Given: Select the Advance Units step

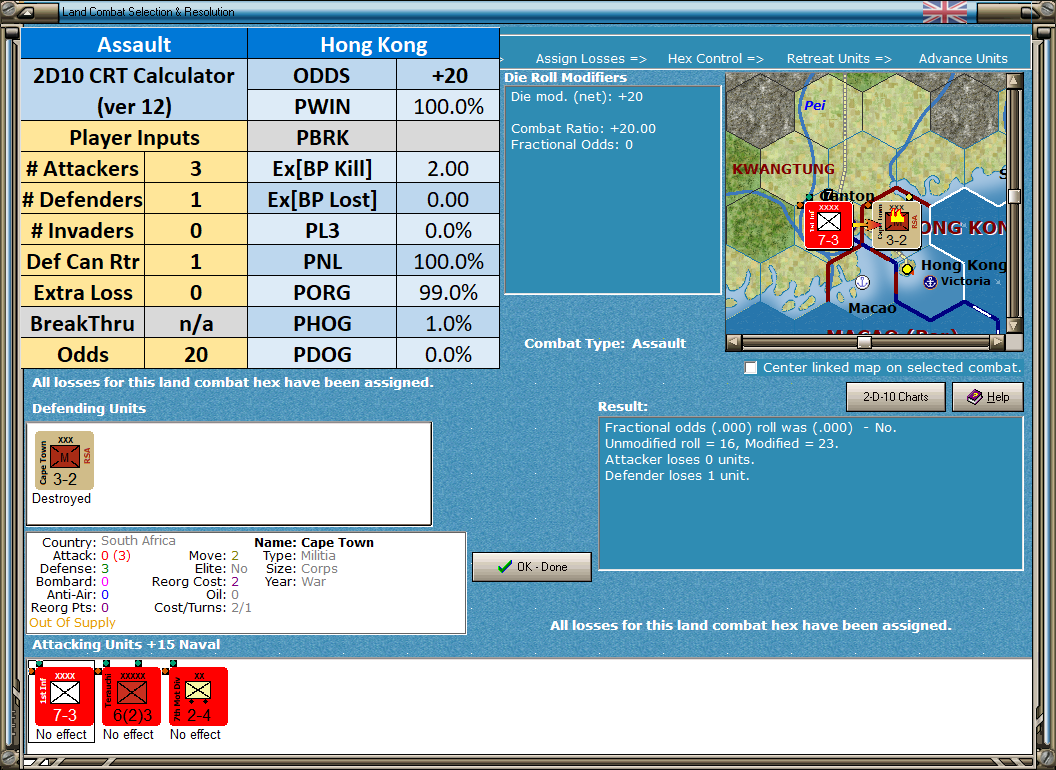Looking at the screenshot, I should pyautogui.click(x=962, y=59).
